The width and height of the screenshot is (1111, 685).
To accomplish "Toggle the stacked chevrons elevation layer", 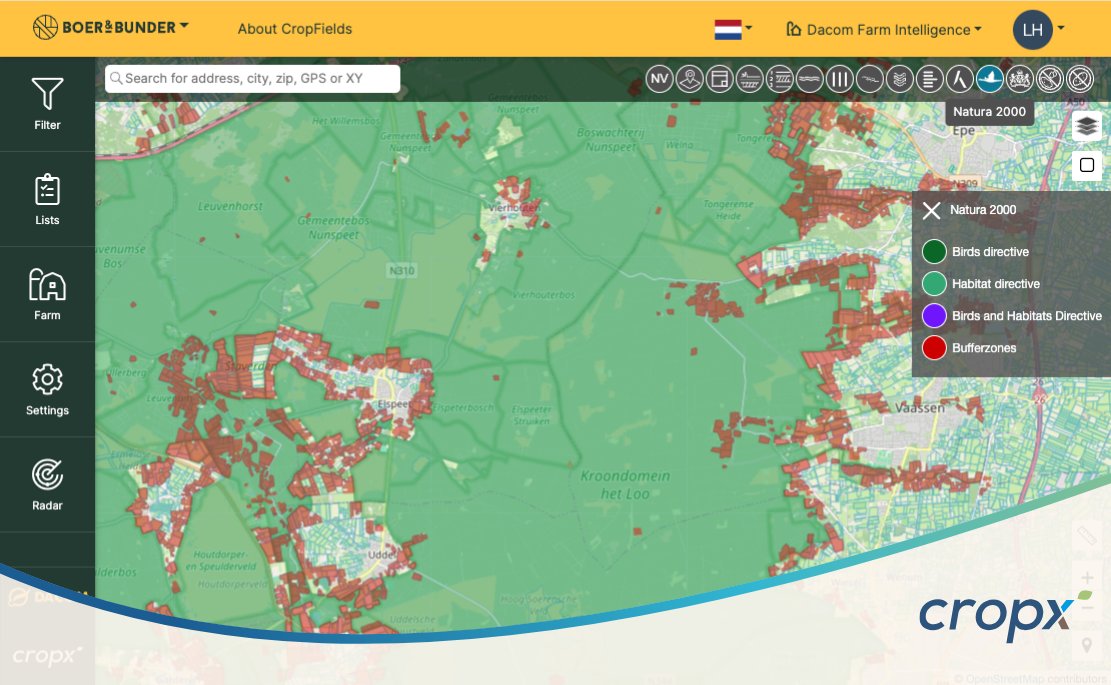I will click(x=899, y=79).
